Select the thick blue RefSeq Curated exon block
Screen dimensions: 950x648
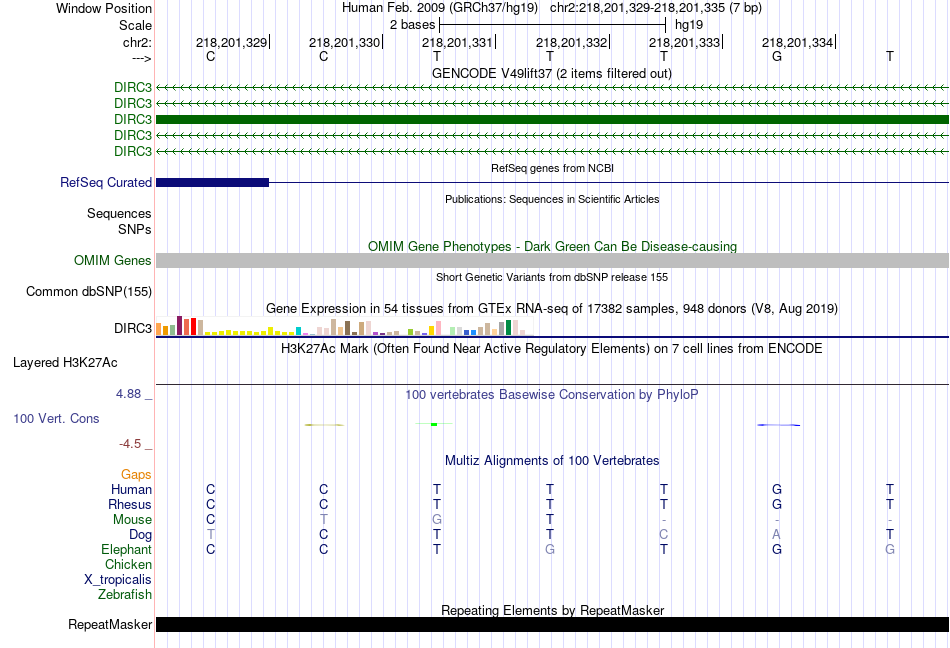pyautogui.click(x=213, y=182)
